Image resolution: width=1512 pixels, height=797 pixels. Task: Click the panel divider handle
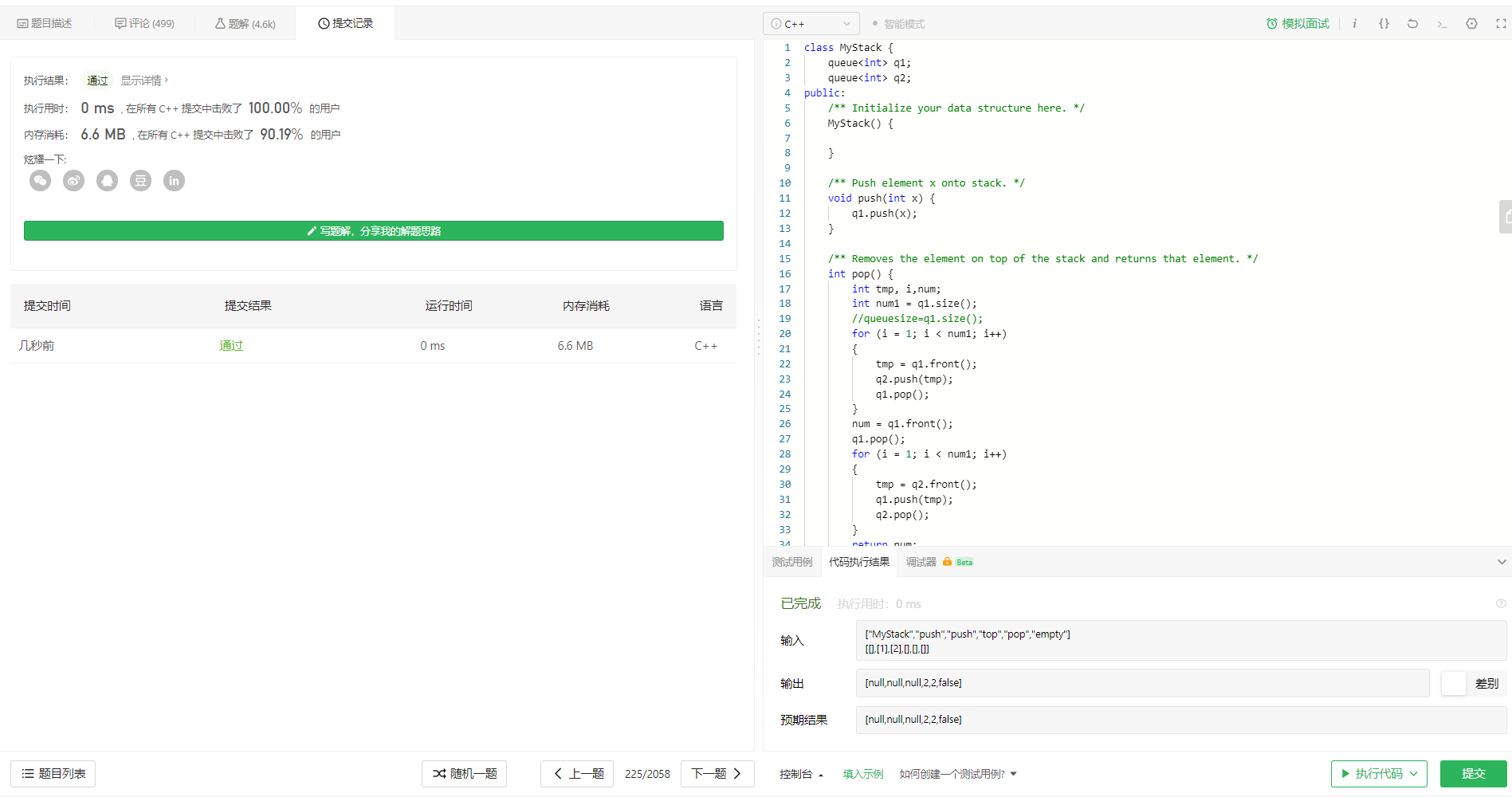(x=758, y=336)
